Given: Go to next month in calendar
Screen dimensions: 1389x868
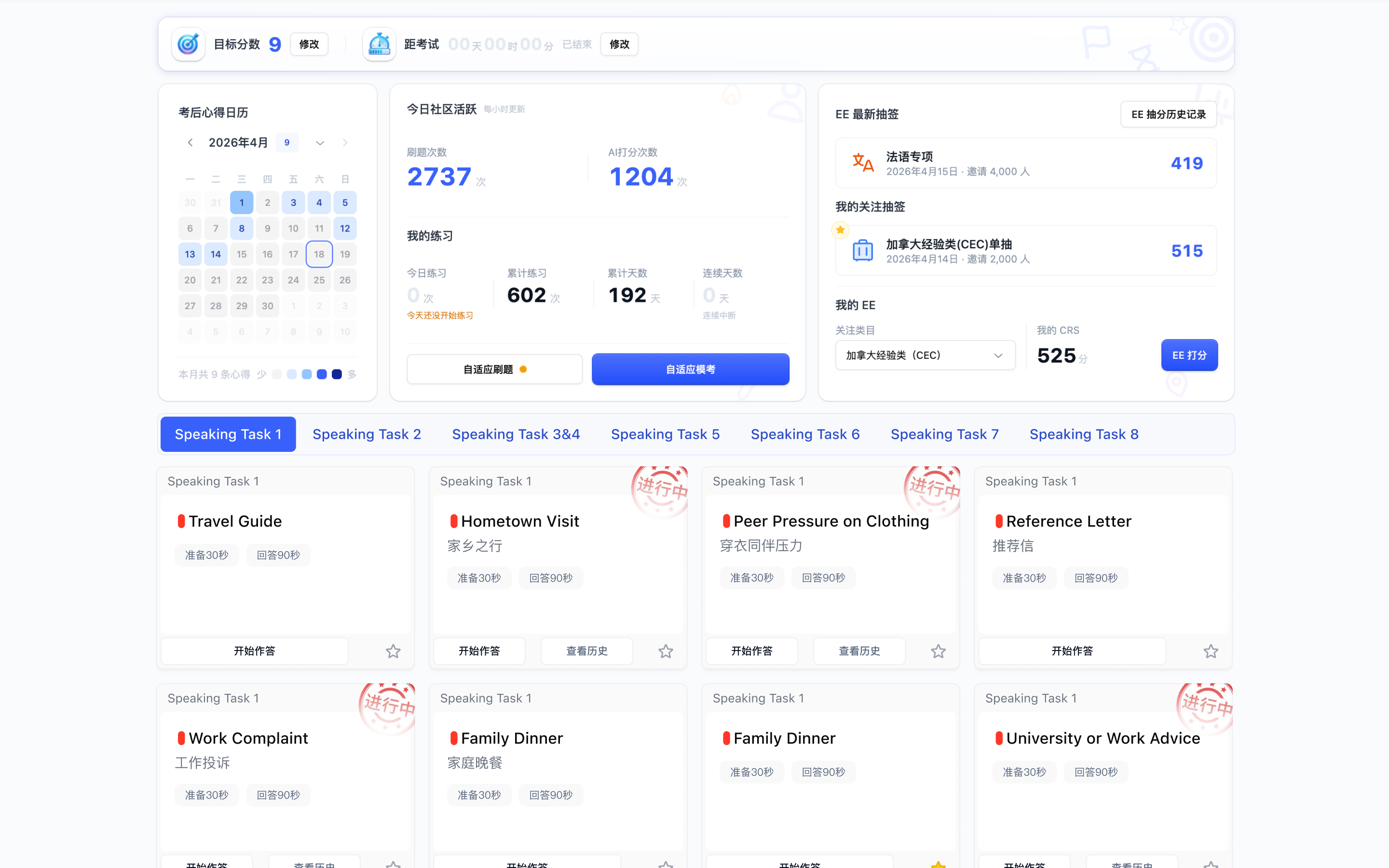Looking at the screenshot, I should click(345, 142).
